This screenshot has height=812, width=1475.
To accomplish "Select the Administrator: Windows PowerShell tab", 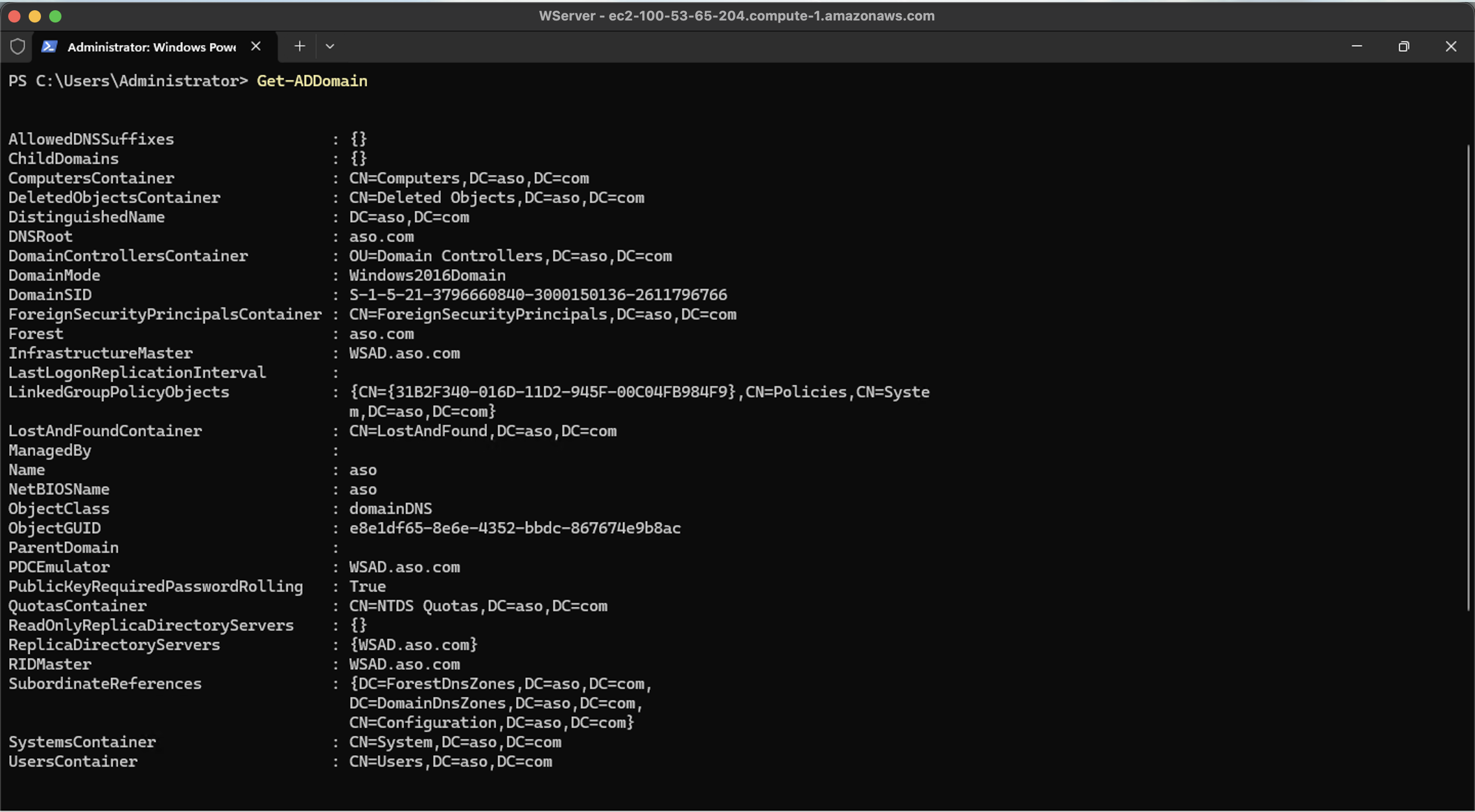I will pyautogui.click(x=151, y=47).
